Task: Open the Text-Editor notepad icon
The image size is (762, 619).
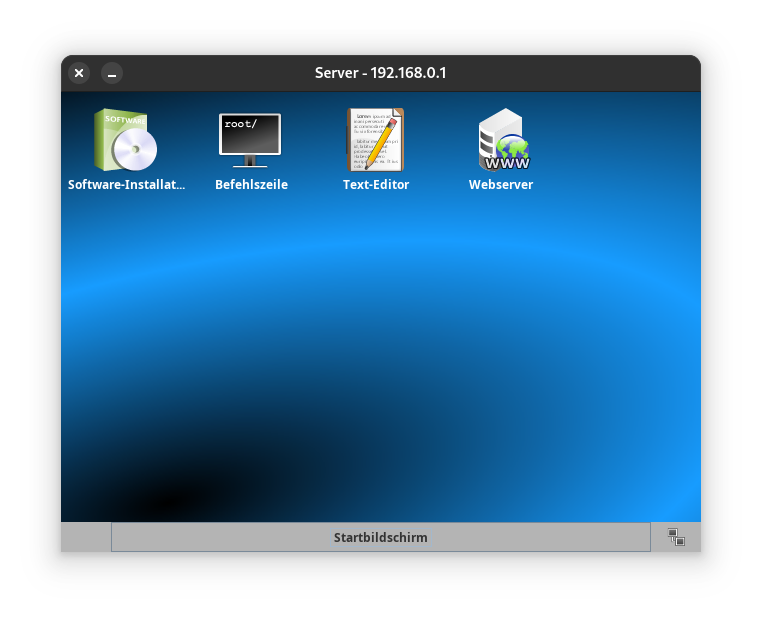Action: click(375, 140)
